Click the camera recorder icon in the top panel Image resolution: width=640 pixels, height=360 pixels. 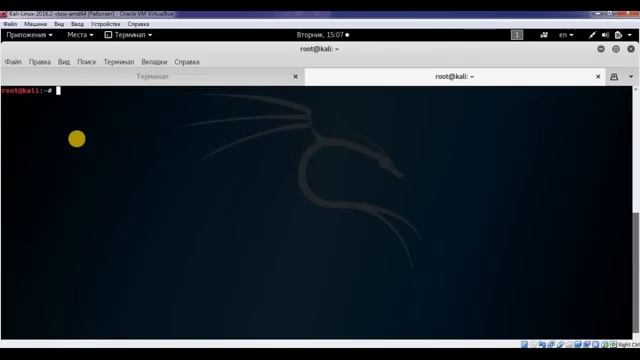click(544, 35)
